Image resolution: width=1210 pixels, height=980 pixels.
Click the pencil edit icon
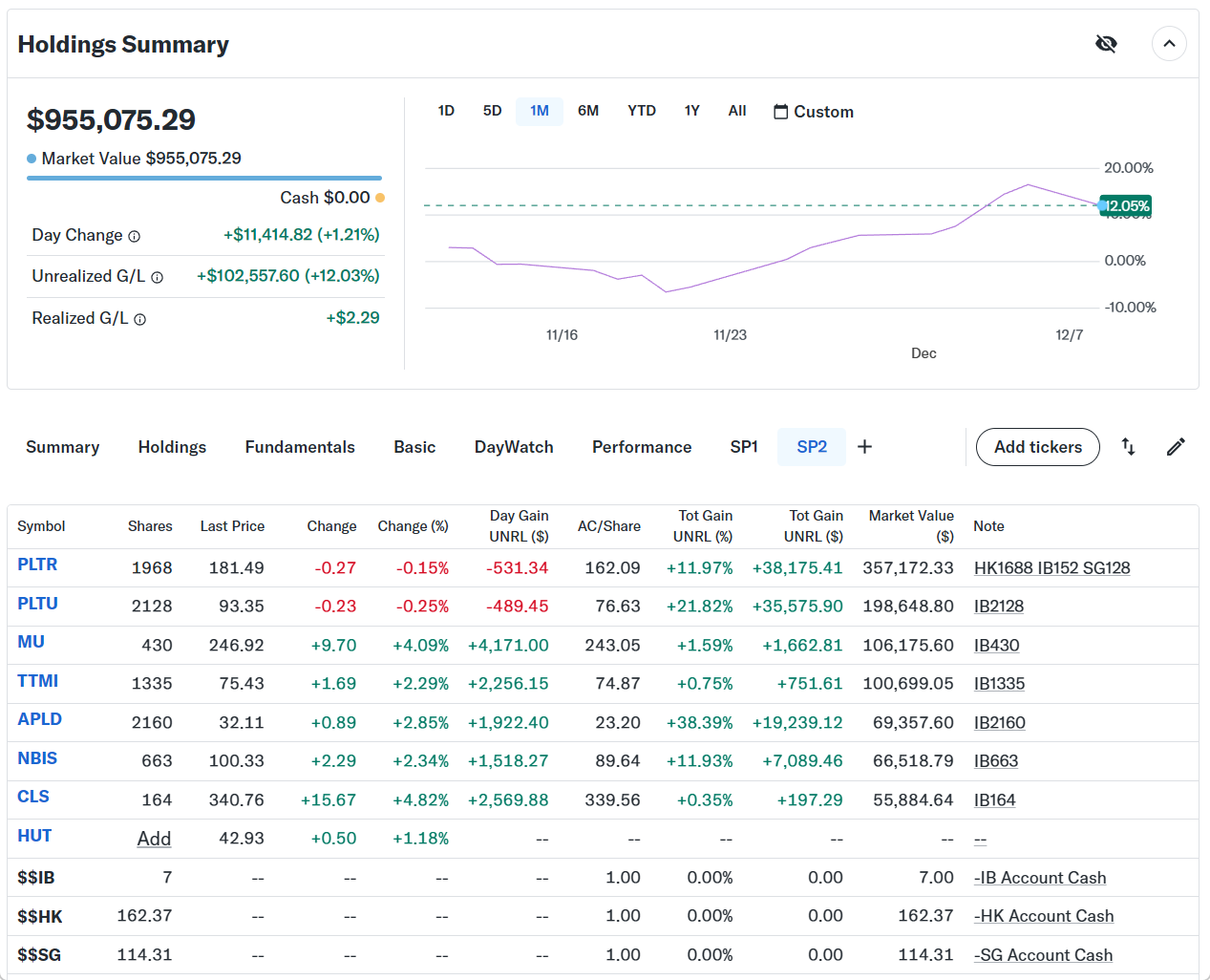[1176, 447]
